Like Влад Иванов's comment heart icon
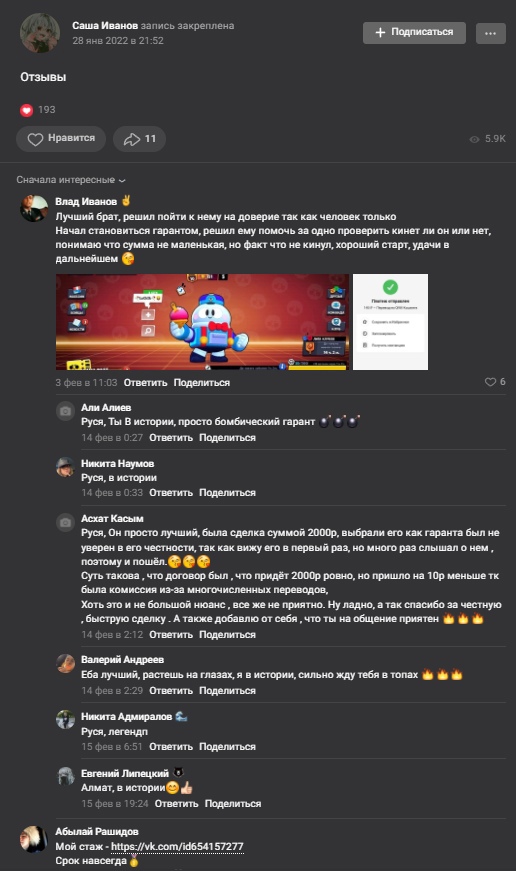 [490, 382]
